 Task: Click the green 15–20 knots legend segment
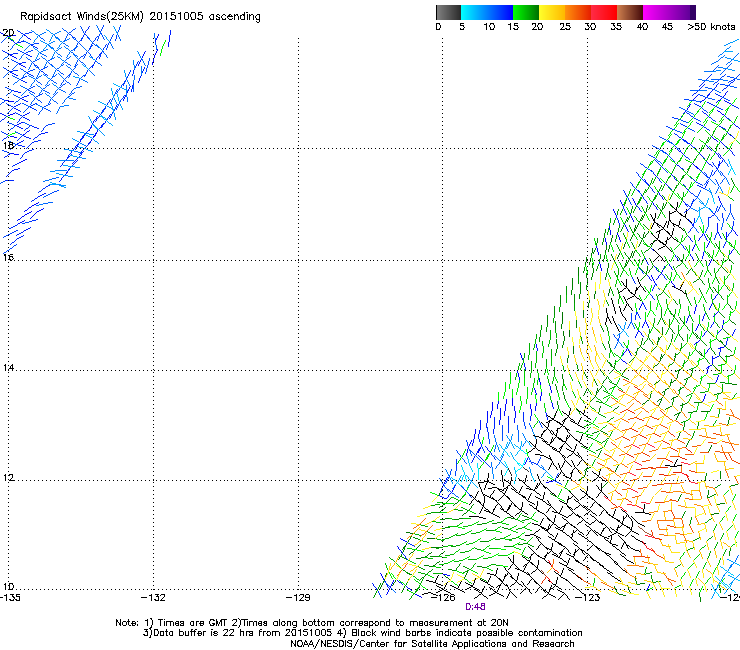click(x=526, y=12)
